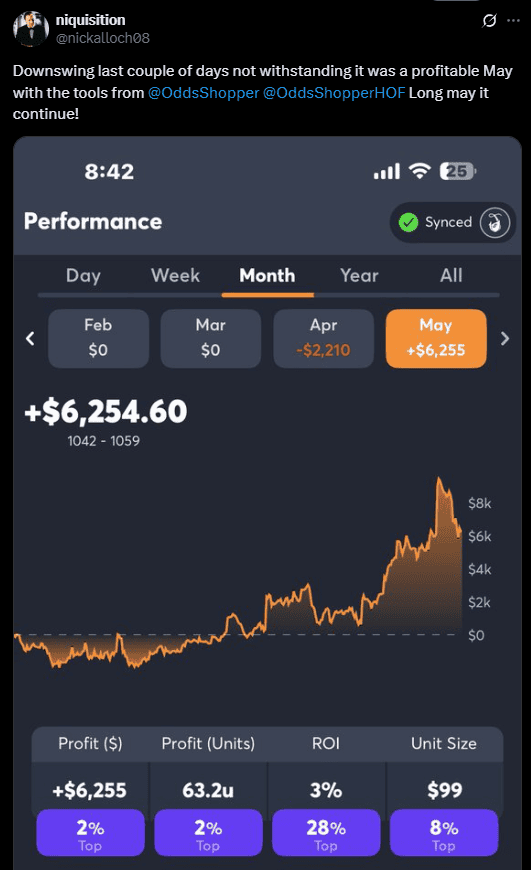Tap the battery indicator showing 25

coord(458,171)
